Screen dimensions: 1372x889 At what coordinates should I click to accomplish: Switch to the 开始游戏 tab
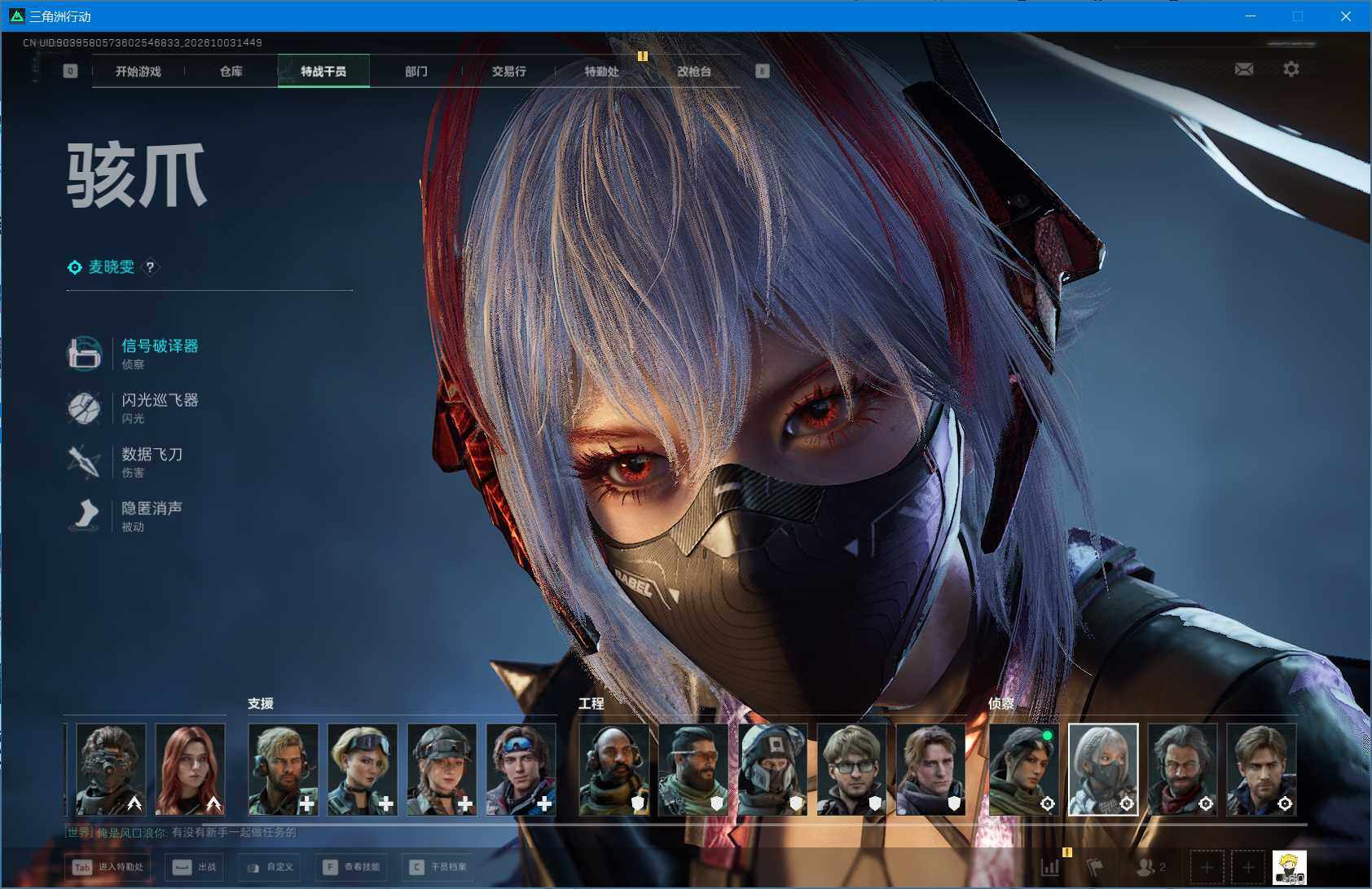click(138, 71)
